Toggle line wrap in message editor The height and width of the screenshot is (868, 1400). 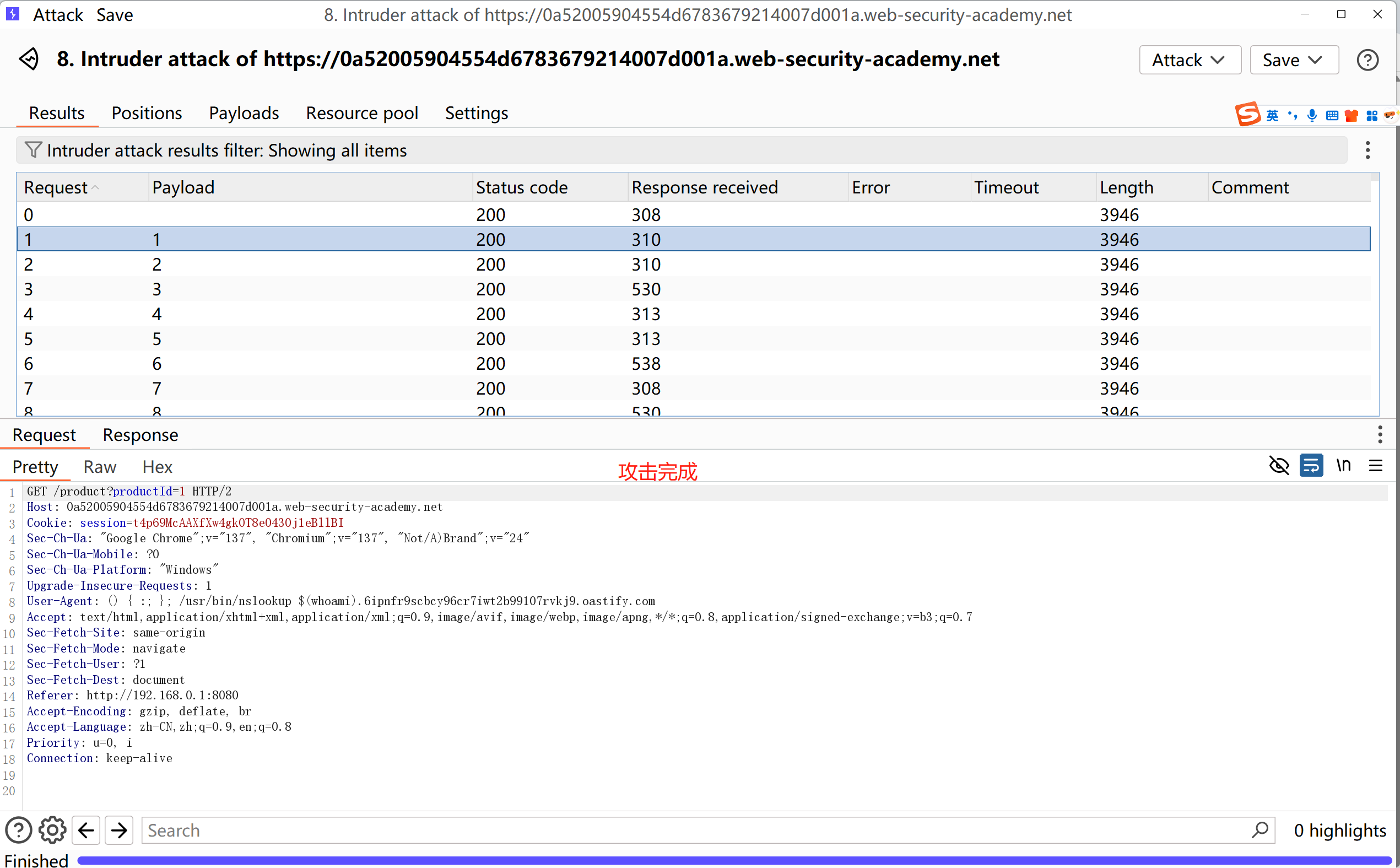pyautogui.click(x=1311, y=466)
